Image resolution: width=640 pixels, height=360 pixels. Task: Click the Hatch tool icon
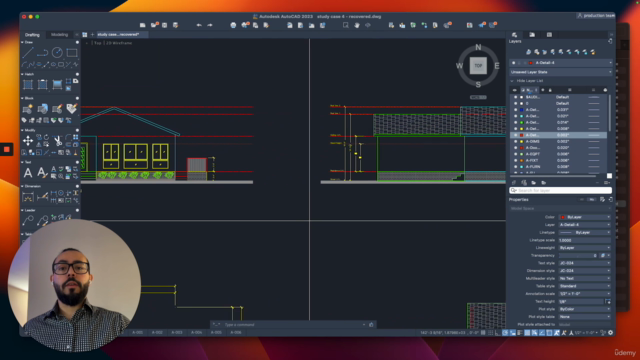28,84
